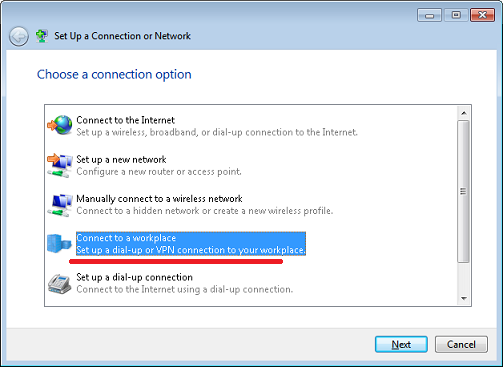This screenshot has height=367, width=503.
Task: Maximize the wizard window
Action: (456, 15)
